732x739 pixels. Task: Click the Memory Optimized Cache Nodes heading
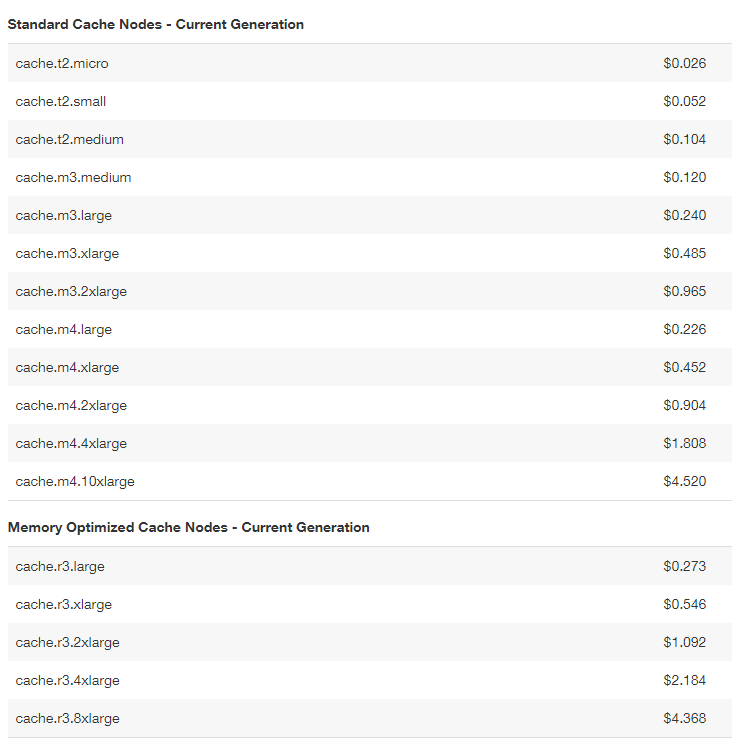[x=189, y=527]
